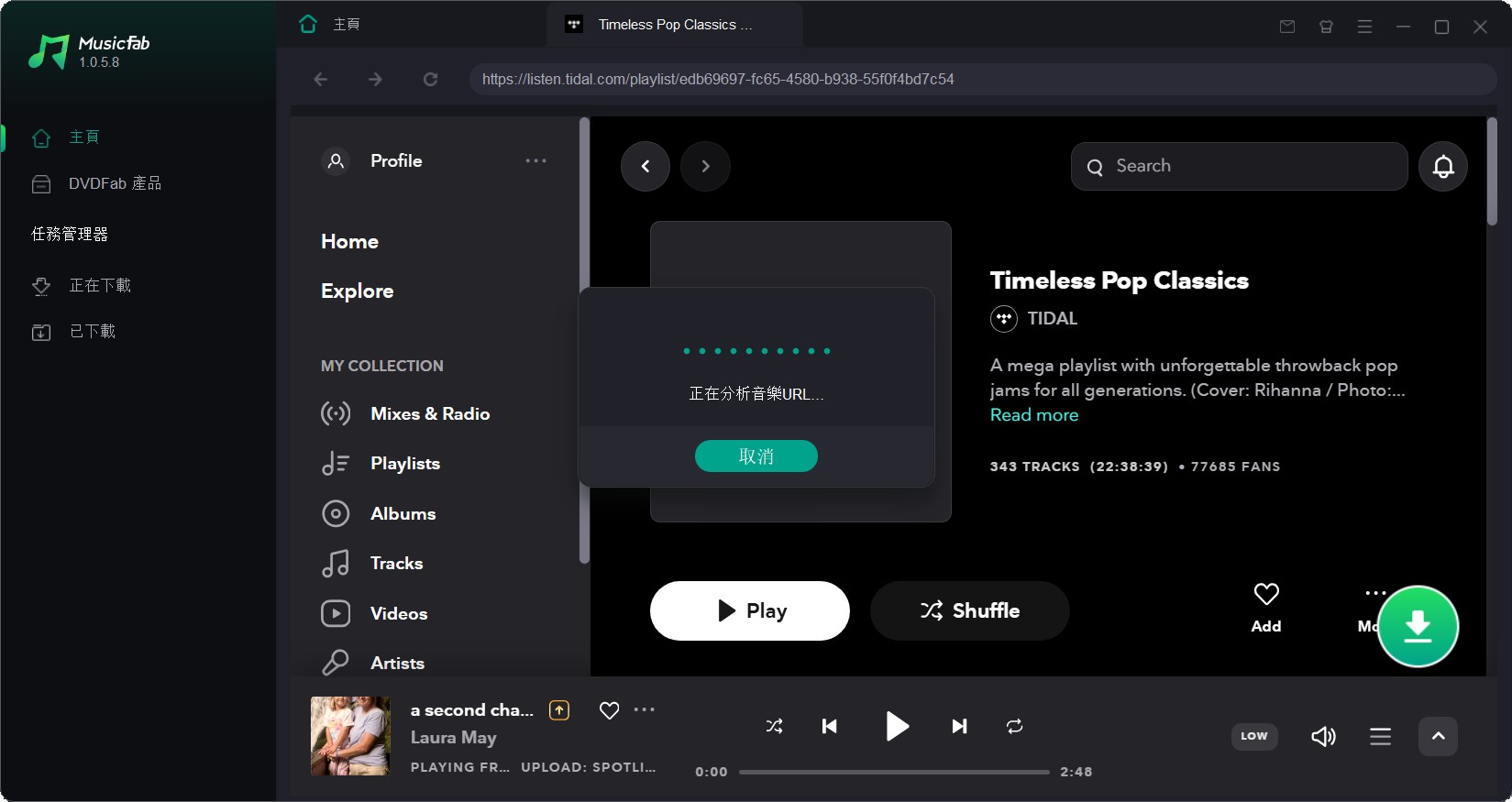Image resolution: width=1512 pixels, height=802 pixels.
Task: Change the LOW audio quality setting
Action: 1254,736
